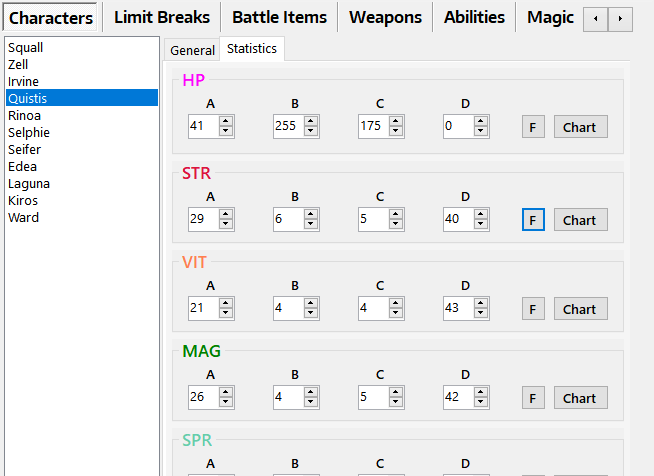Increase HP value B with up arrow
Image resolution: width=654 pixels, height=476 pixels.
click(x=311, y=121)
